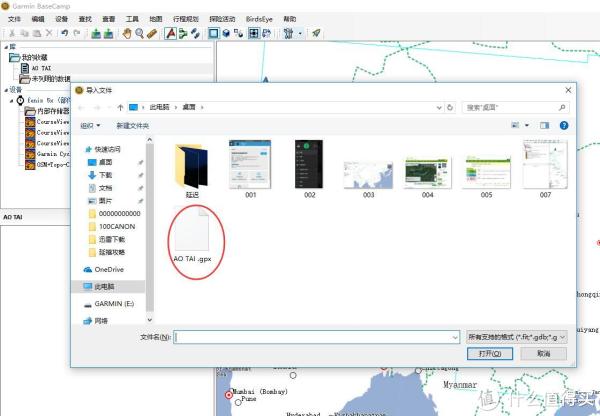Open the 编辑 menu

coord(38,19)
